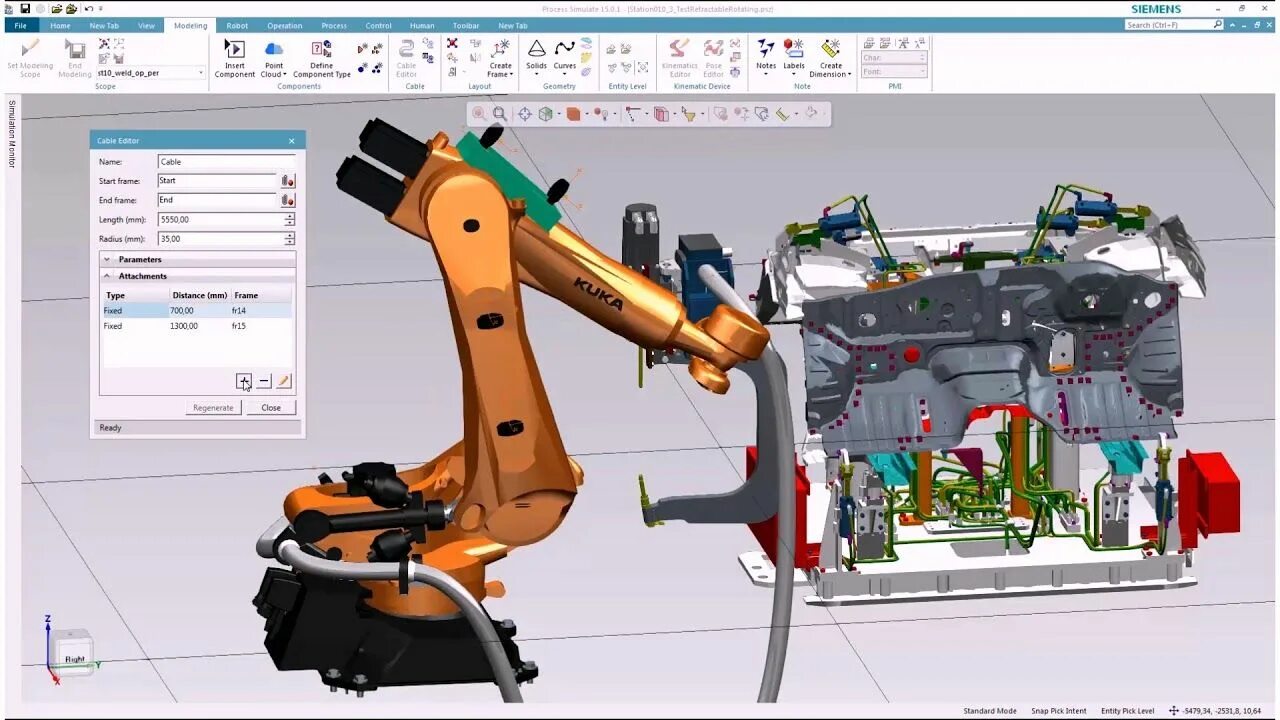Open the Curves dropdown arrow
Image resolution: width=1280 pixels, height=720 pixels.
(565, 75)
